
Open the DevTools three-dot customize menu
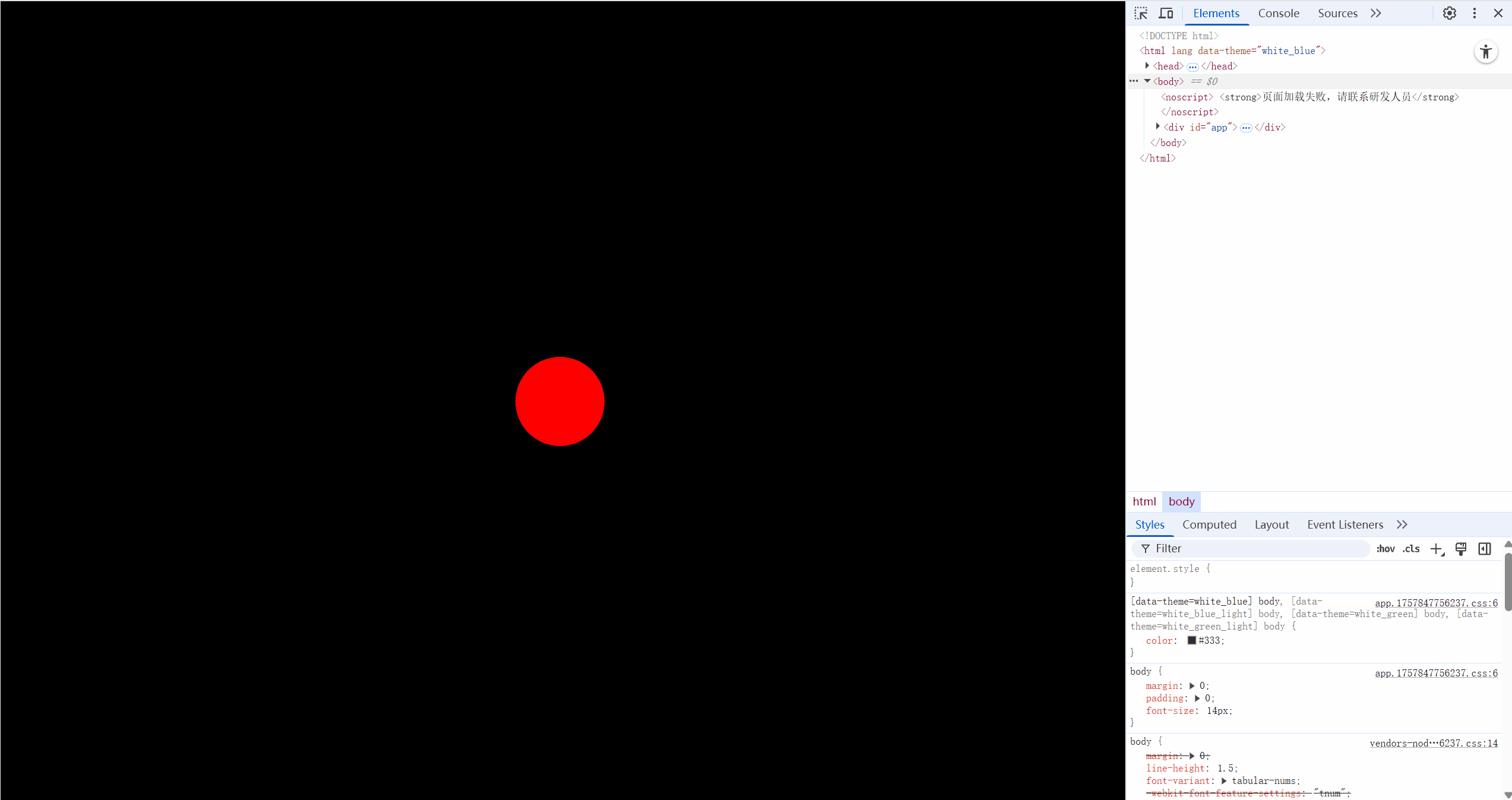pyautogui.click(x=1474, y=13)
